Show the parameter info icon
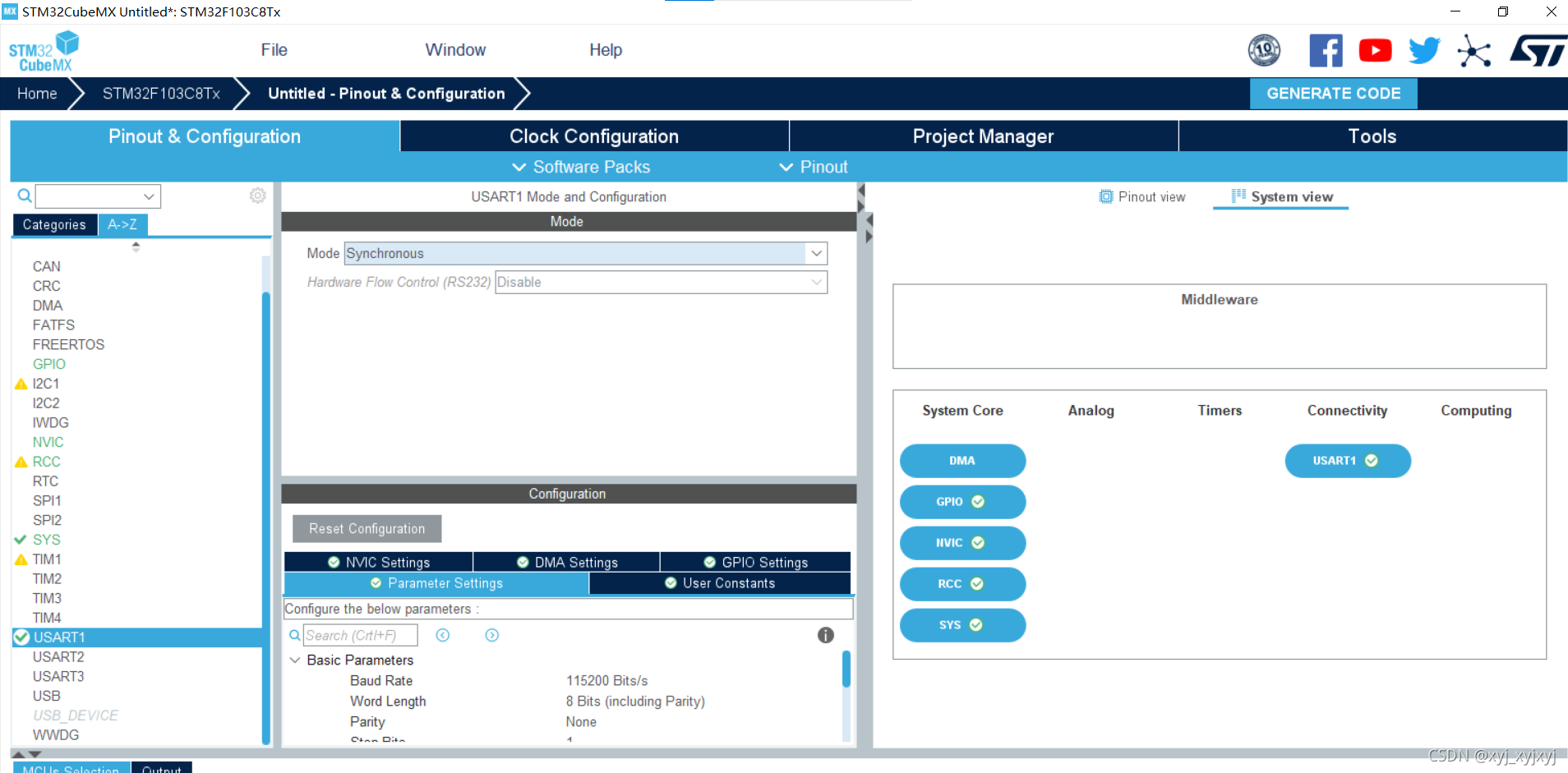1568x773 pixels. 826,635
